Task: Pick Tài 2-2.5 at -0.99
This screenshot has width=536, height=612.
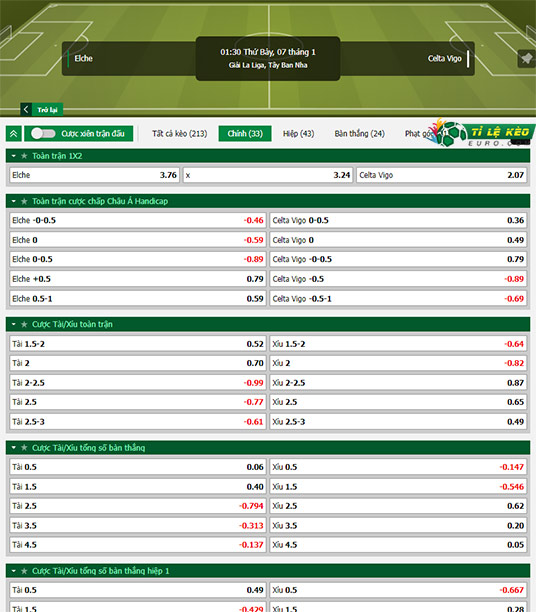Action: (138, 382)
